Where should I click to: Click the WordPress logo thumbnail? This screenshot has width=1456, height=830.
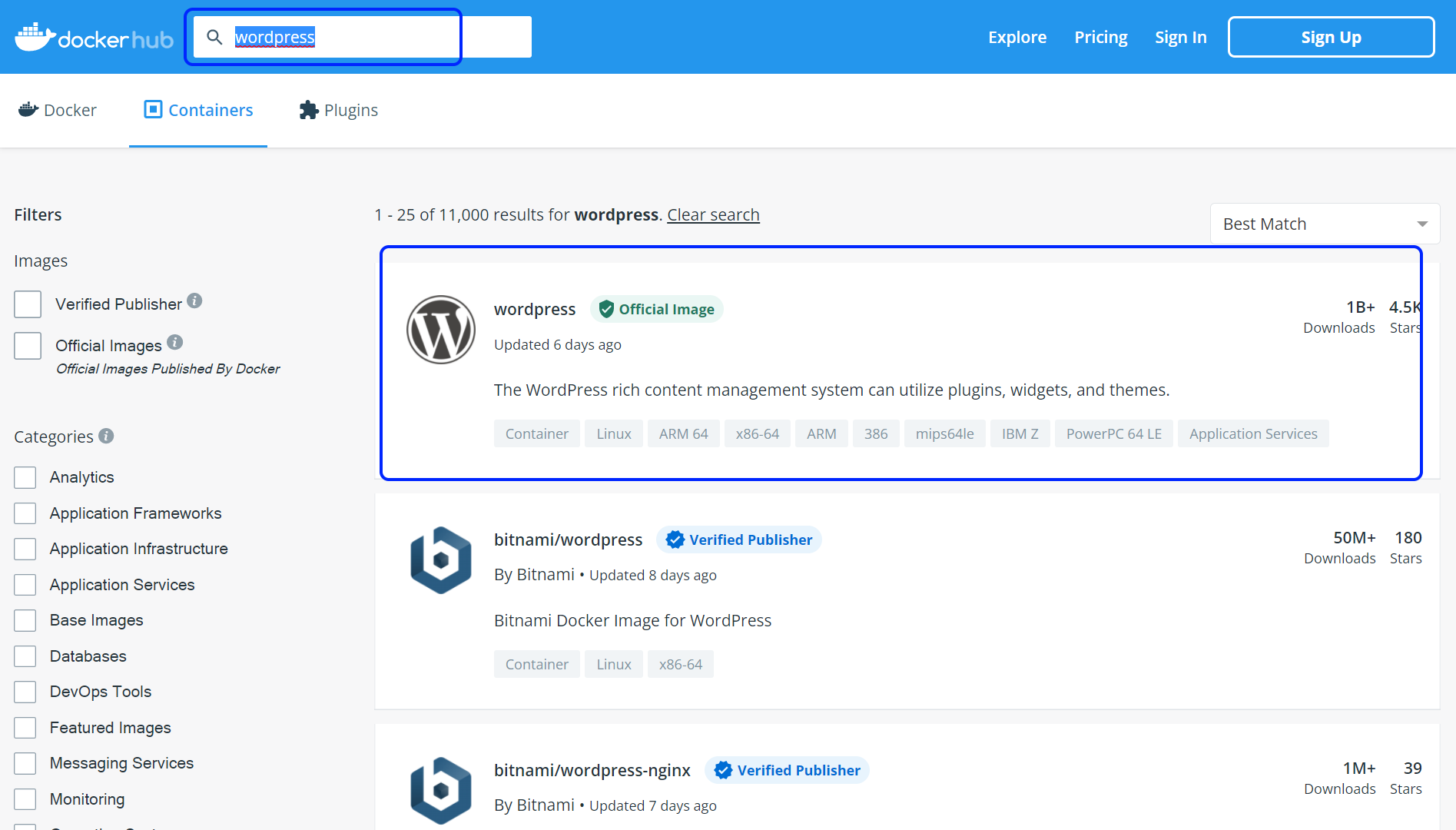pyautogui.click(x=441, y=330)
